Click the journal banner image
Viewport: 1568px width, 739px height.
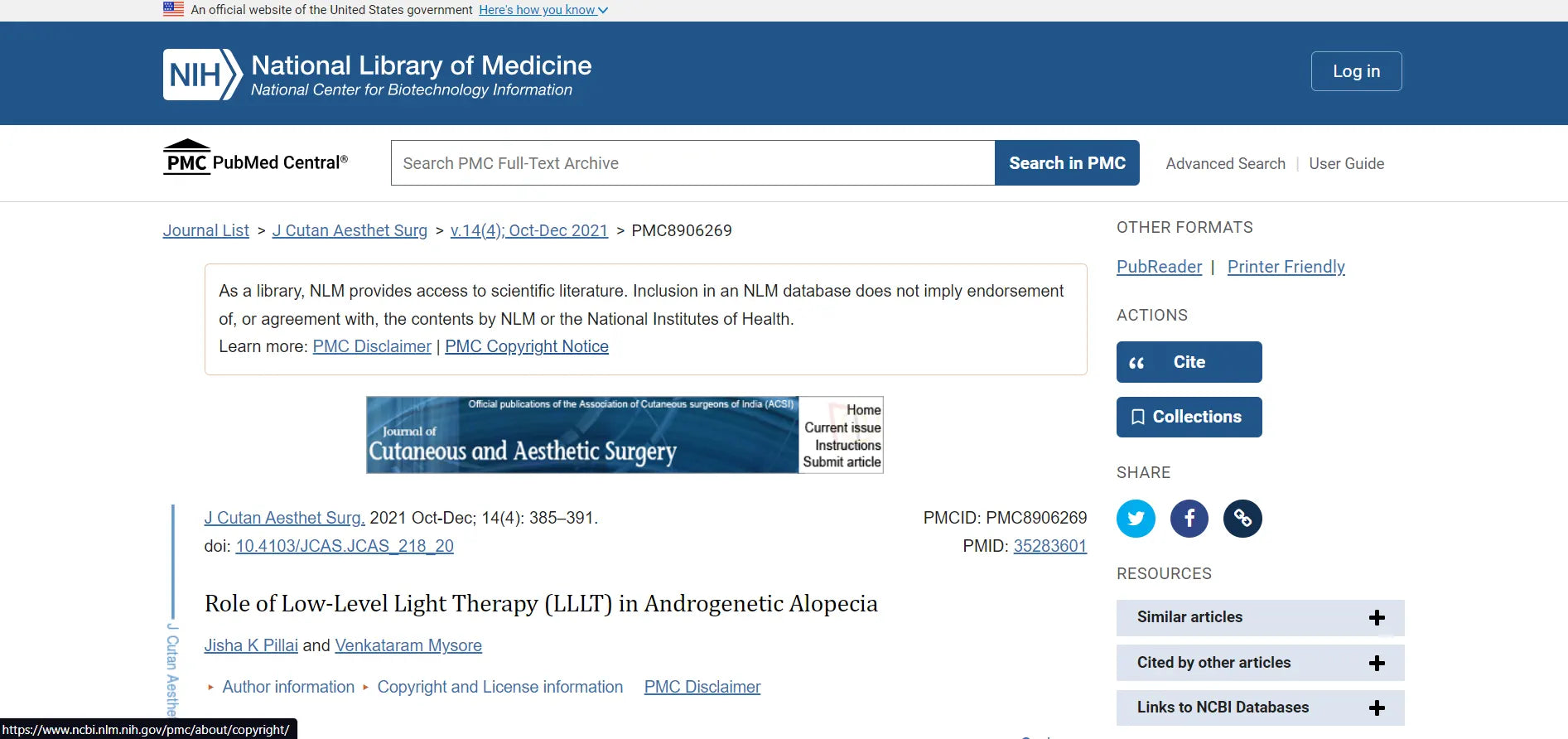[581, 435]
